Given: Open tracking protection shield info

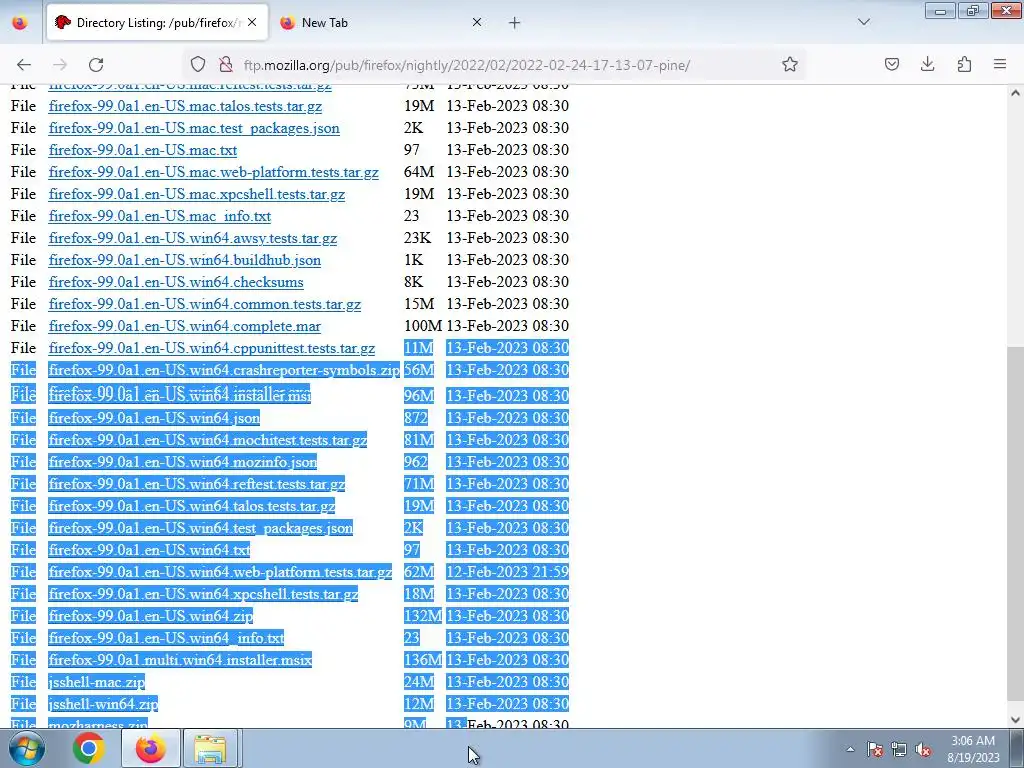Looking at the screenshot, I should pos(198,64).
